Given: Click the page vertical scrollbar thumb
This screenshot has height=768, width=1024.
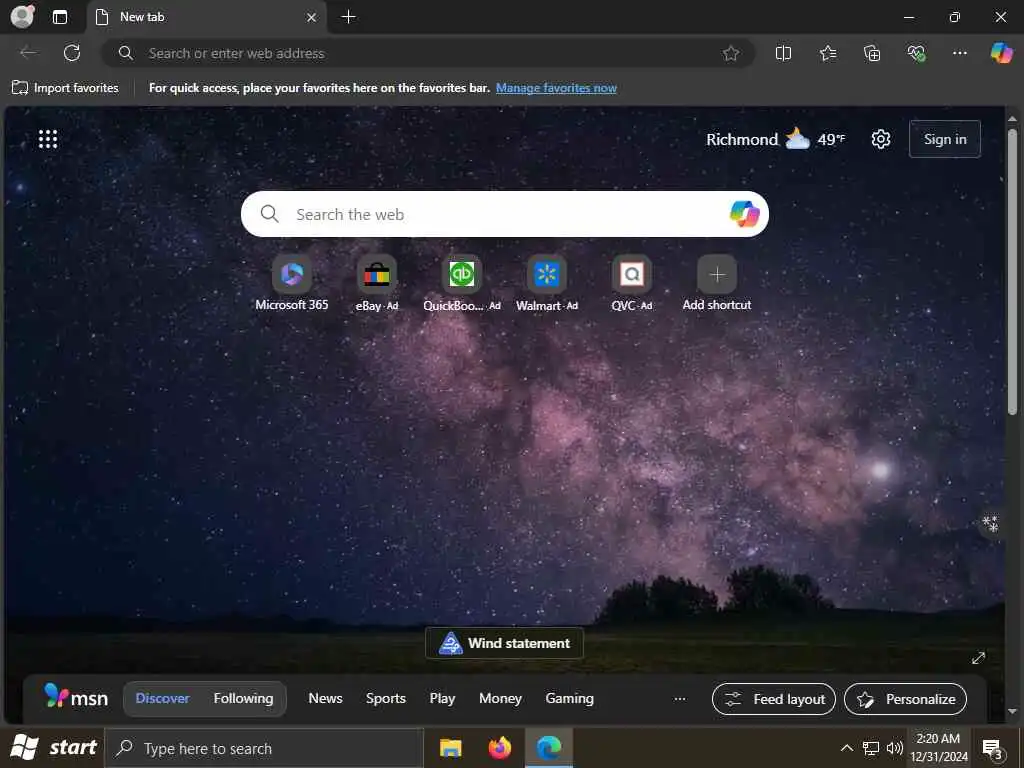Looking at the screenshot, I should 1012,271.
